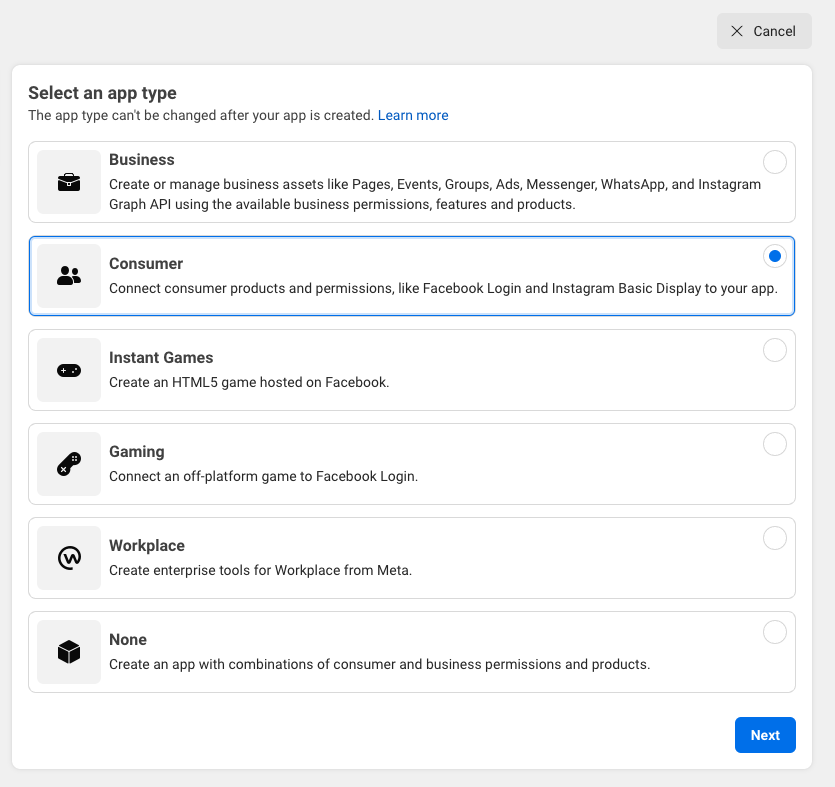
Task: Click the Business title text
Action: 142,160
